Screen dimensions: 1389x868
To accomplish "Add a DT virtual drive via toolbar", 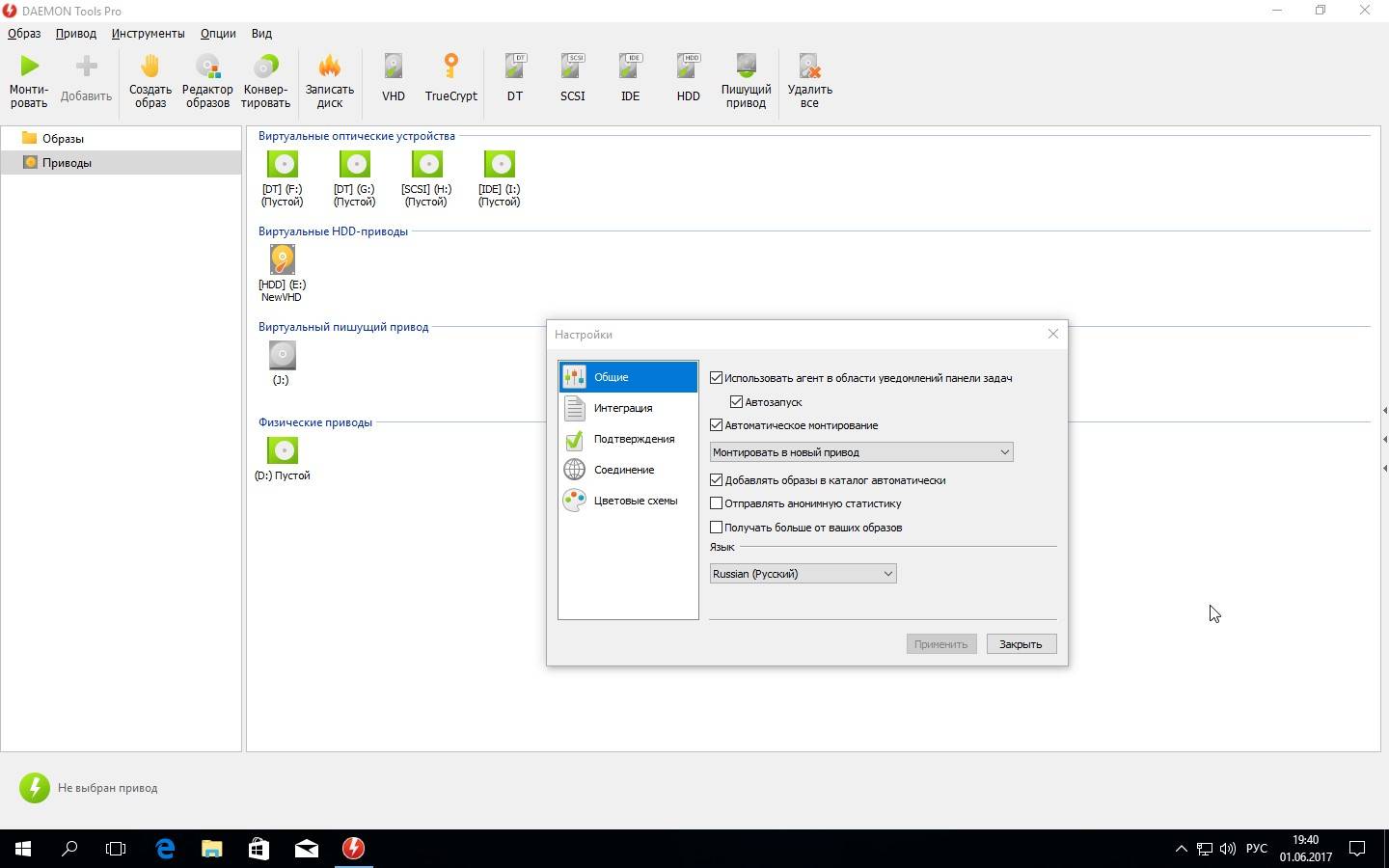I will click(x=515, y=67).
